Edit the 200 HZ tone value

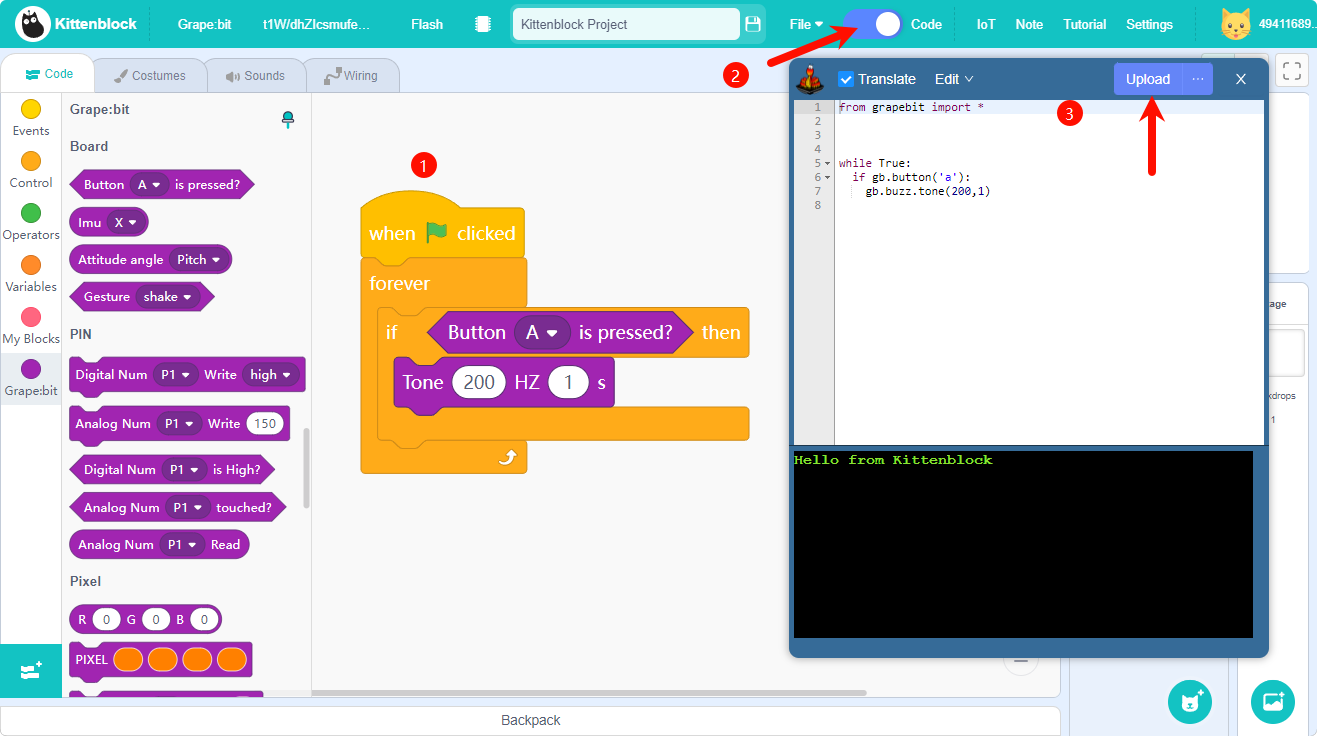pyautogui.click(x=479, y=382)
